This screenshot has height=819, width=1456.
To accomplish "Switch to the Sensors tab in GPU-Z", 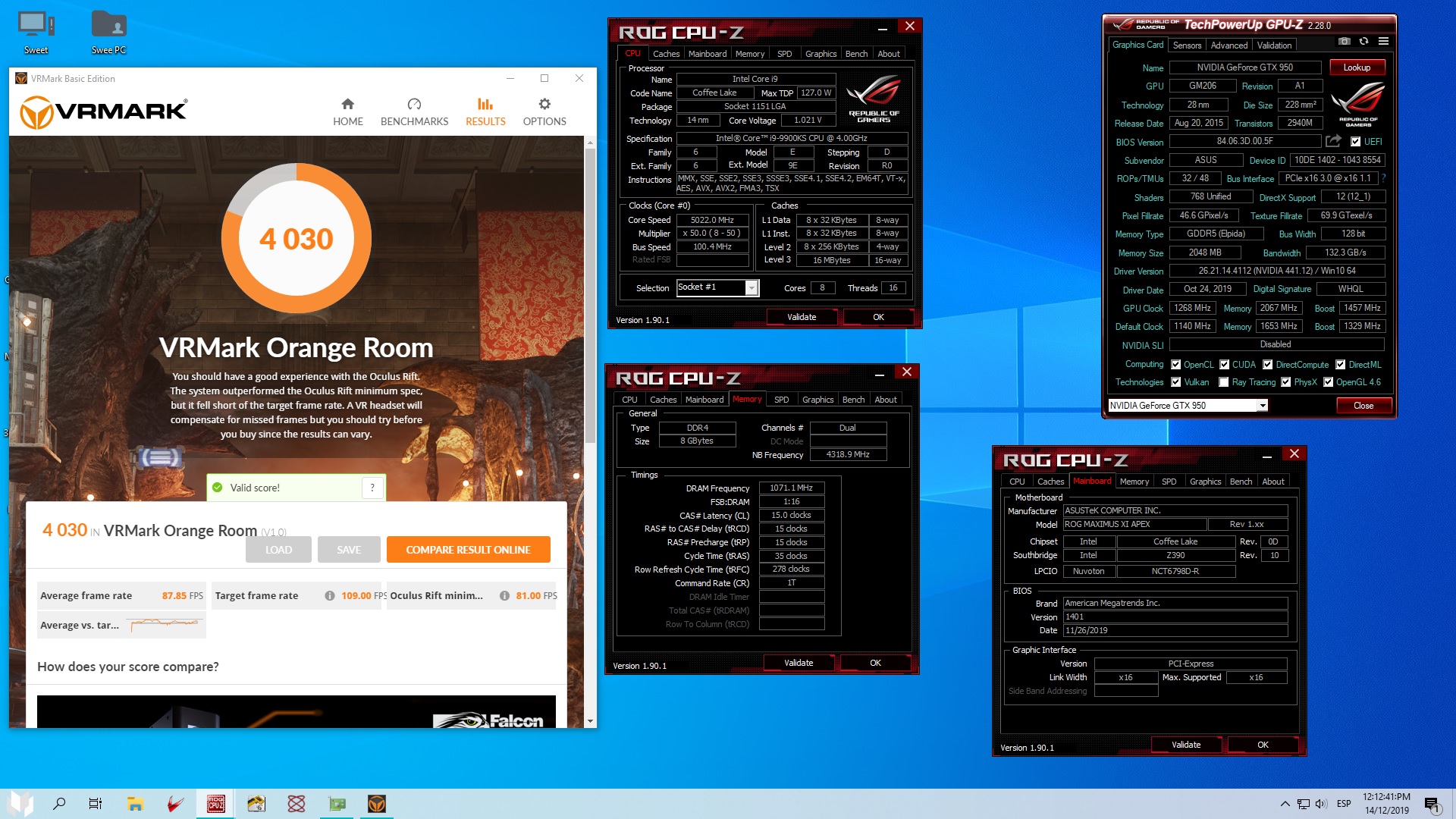I will pos(1187,45).
